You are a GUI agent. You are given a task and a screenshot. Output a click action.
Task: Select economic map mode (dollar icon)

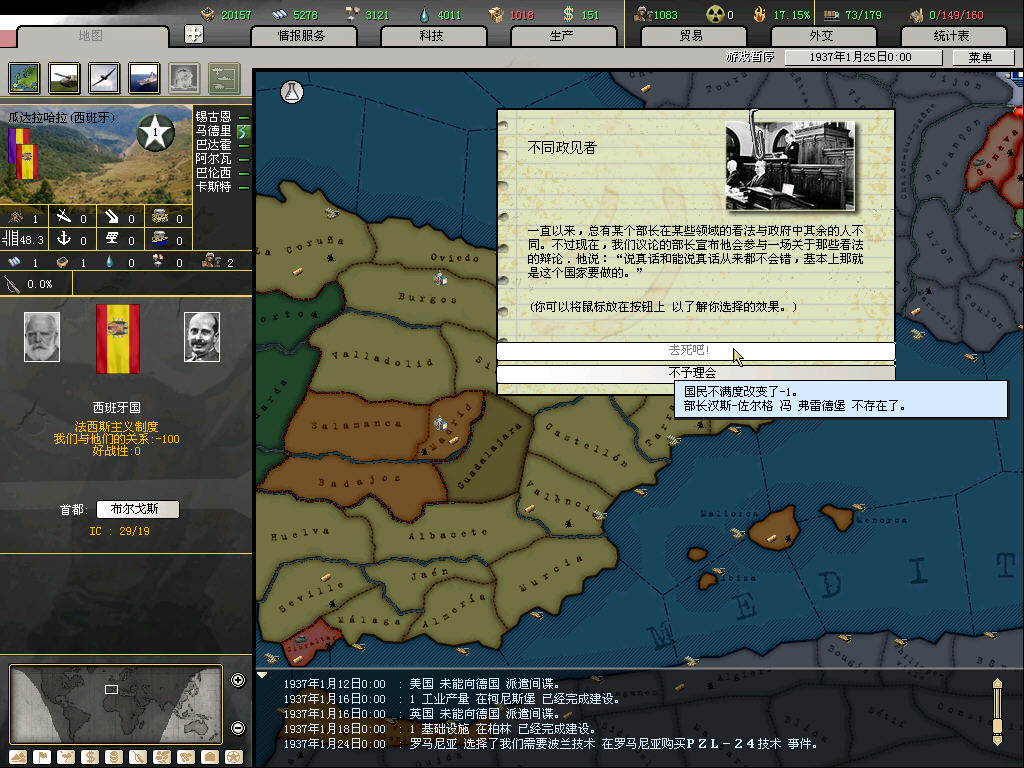coord(90,757)
